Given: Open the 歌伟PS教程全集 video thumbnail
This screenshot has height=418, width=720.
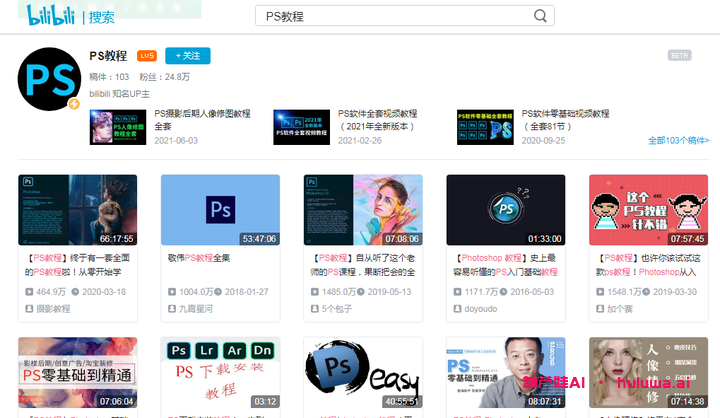Looking at the screenshot, I should point(220,210).
